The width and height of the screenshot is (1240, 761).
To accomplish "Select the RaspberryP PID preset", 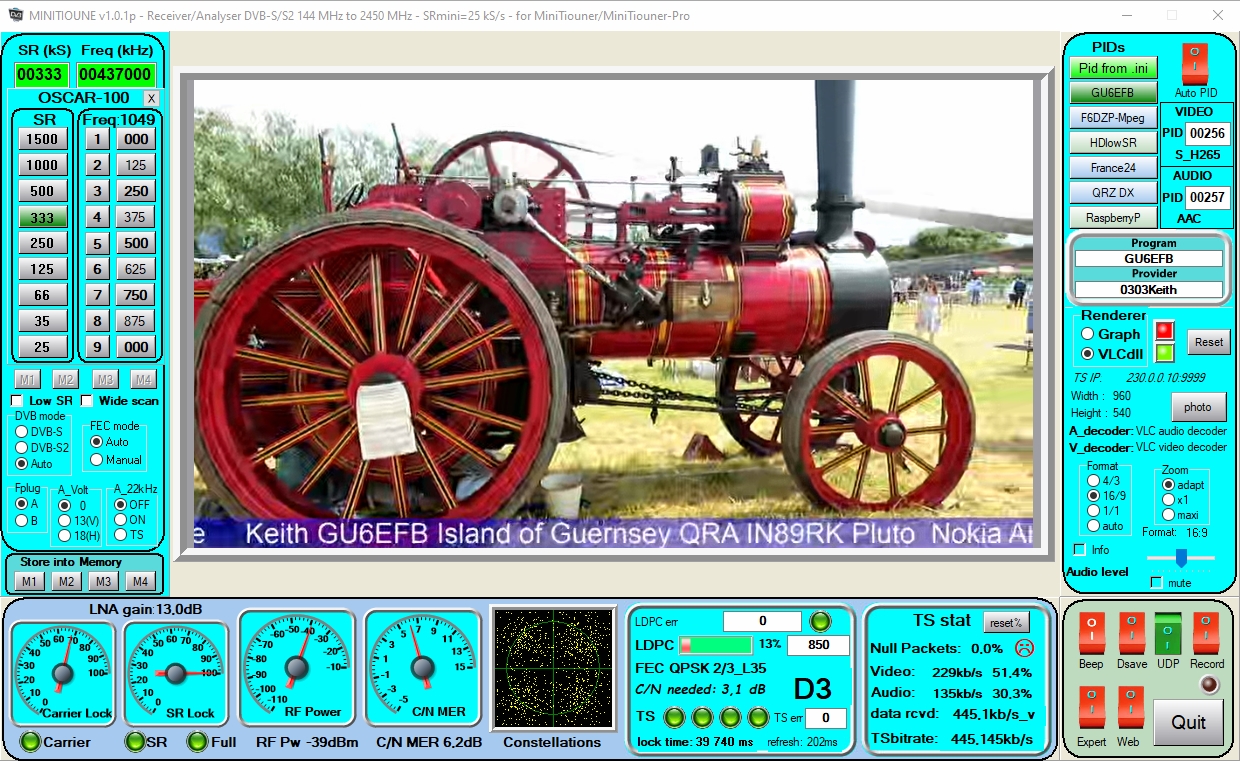I will click(1113, 217).
